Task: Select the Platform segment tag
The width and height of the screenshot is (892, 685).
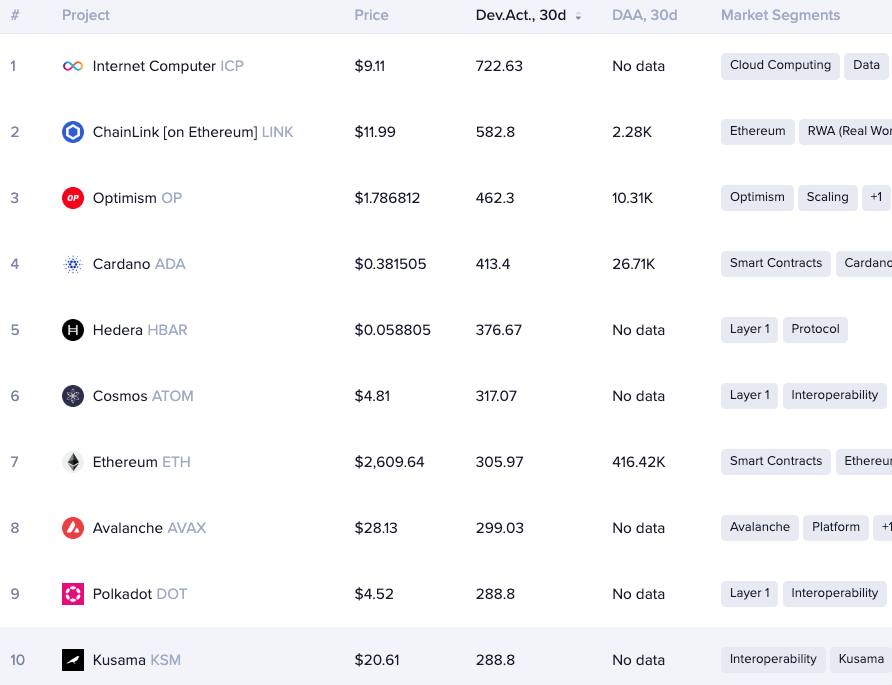Action: (836, 528)
